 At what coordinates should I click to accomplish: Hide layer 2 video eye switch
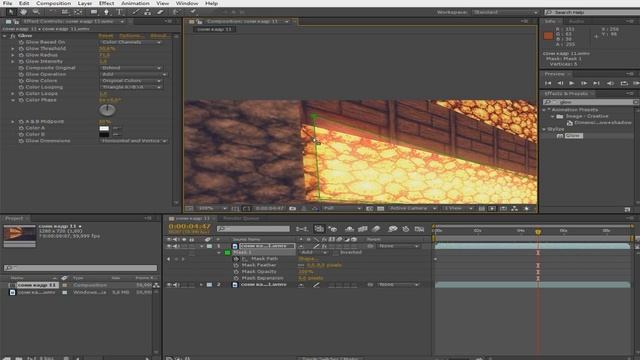(x=169, y=285)
